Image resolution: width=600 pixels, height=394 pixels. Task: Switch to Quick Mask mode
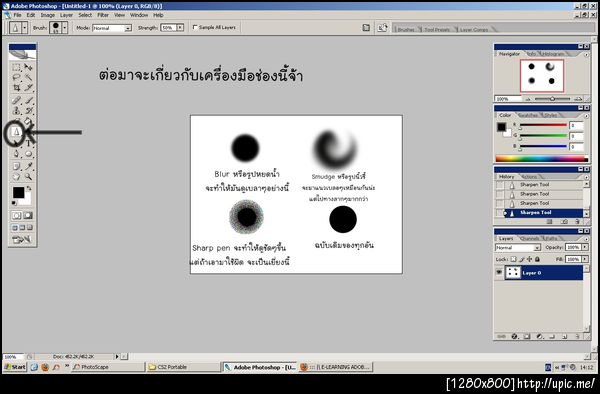point(28,215)
